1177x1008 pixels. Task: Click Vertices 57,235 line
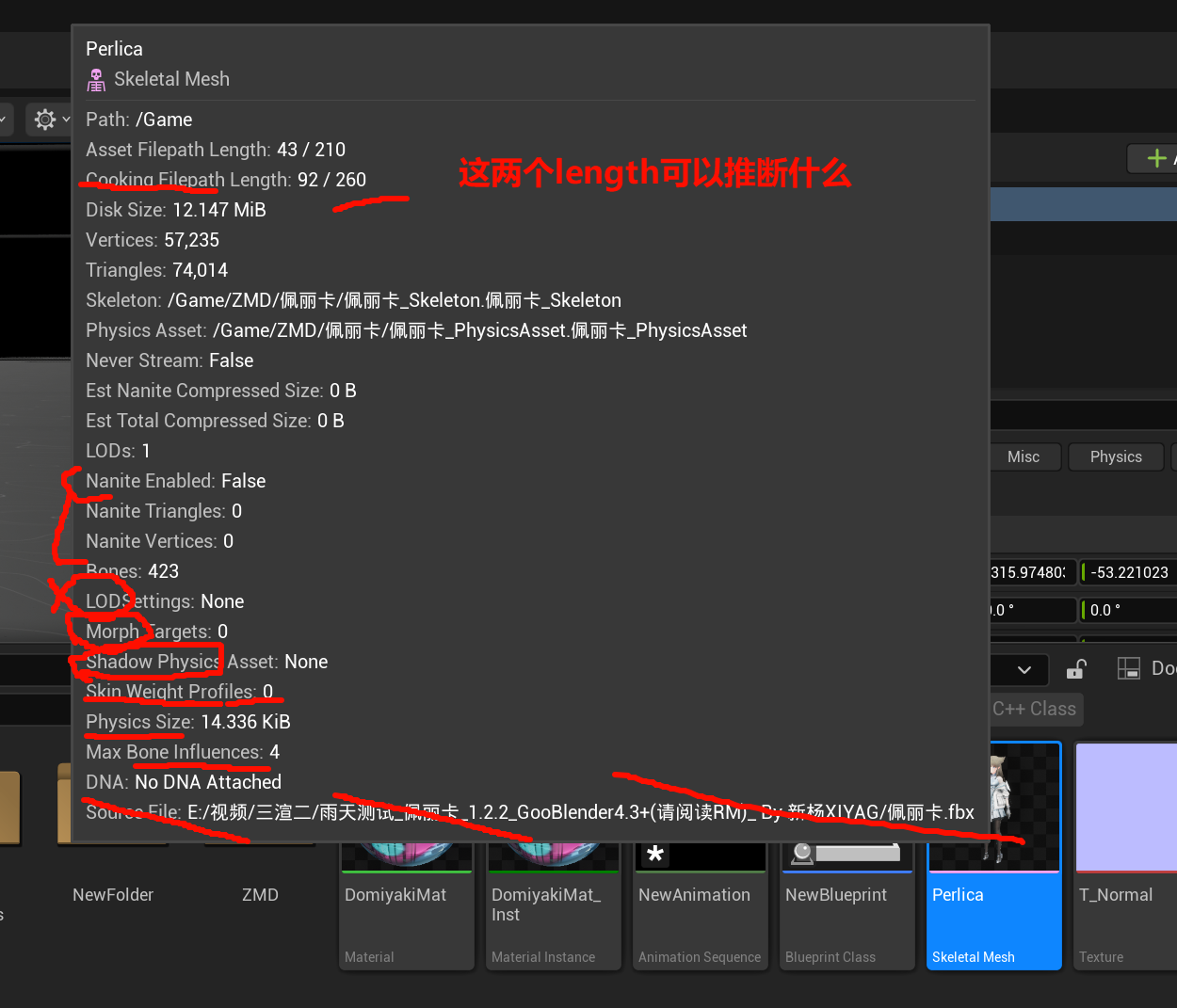click(x=153, y=240)
